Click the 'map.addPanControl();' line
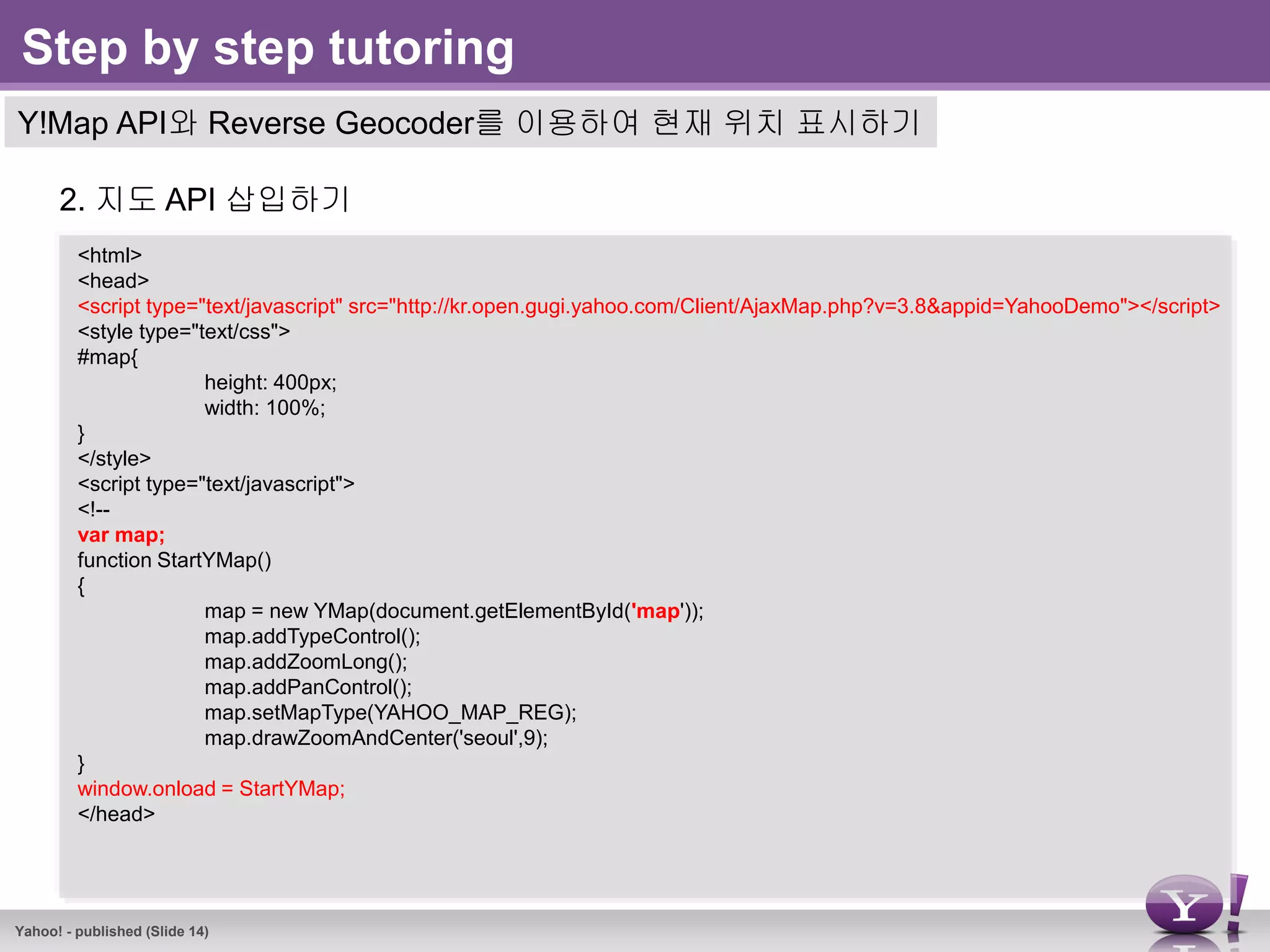 point(308,687)
